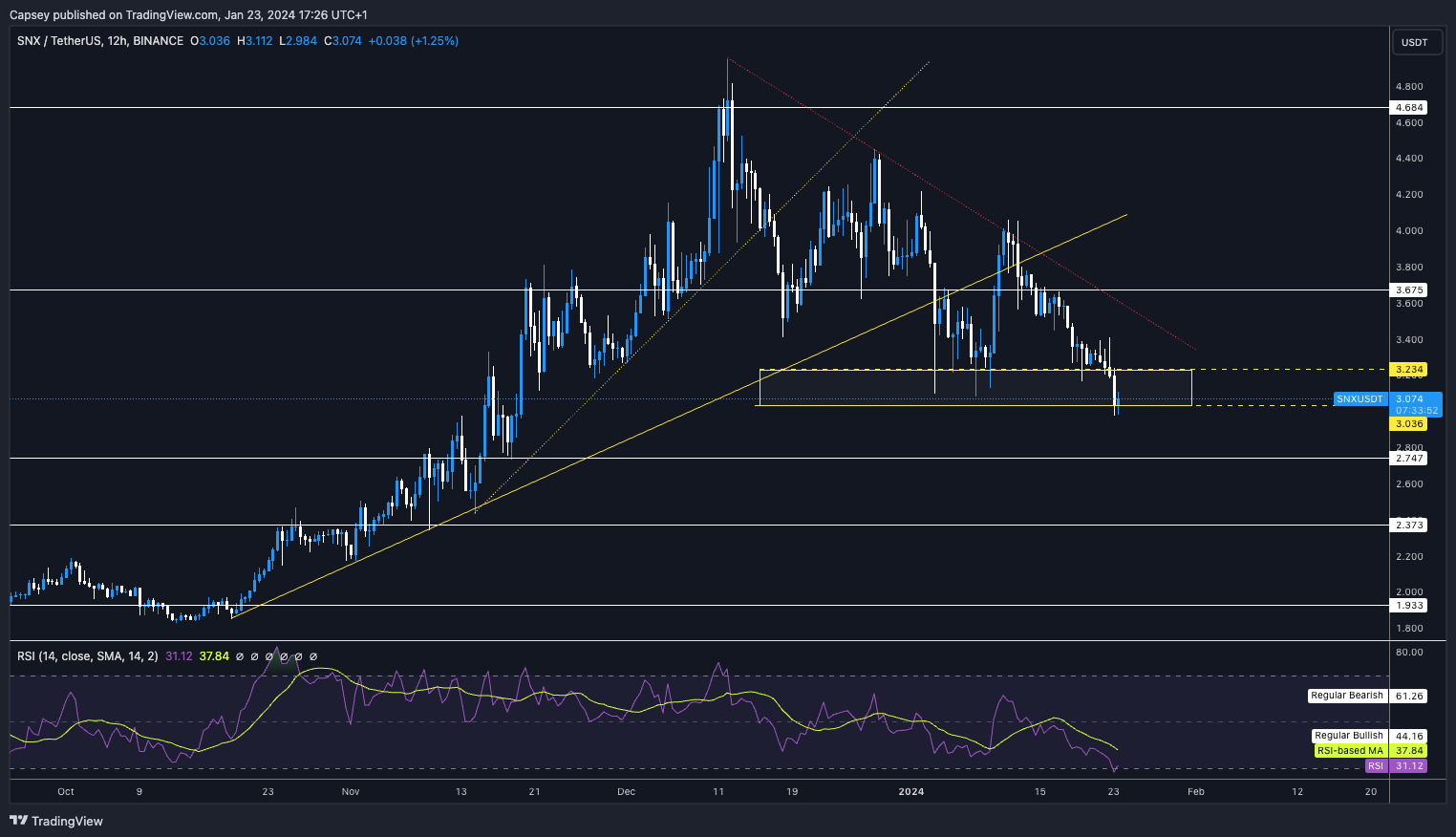1456x837 pixels.
Task: Click the purple RSI value tag 31.12
Action: tap(1409, 766)
